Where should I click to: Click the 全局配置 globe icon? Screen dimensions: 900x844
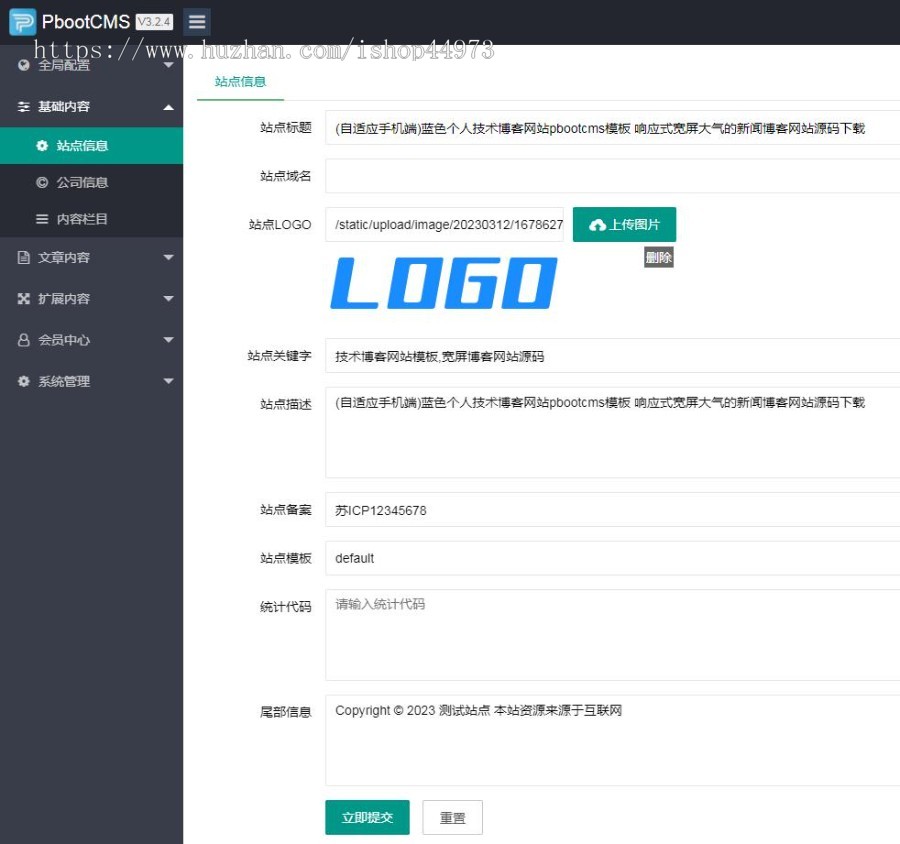[x=24, y=65]
